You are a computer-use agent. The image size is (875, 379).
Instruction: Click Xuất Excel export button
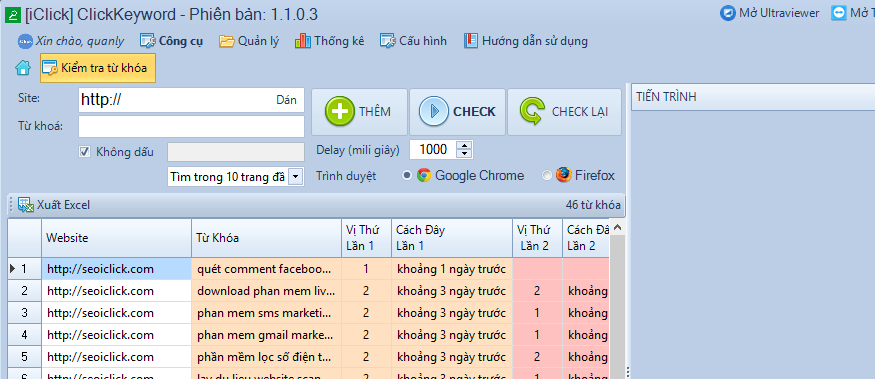pos(54,205)
